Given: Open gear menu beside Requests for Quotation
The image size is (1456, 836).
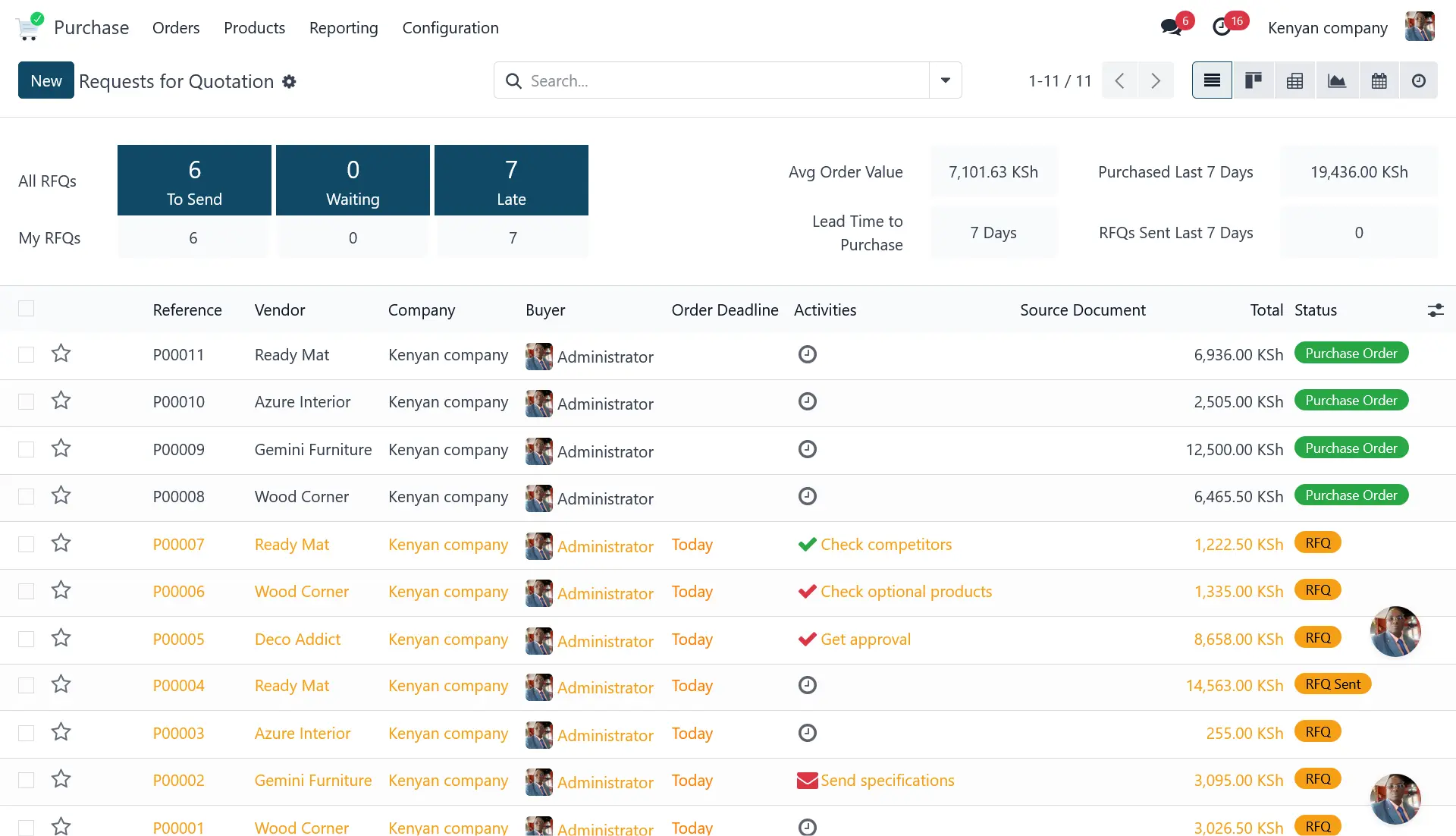Looking at the screenshot, I should 289,82.
